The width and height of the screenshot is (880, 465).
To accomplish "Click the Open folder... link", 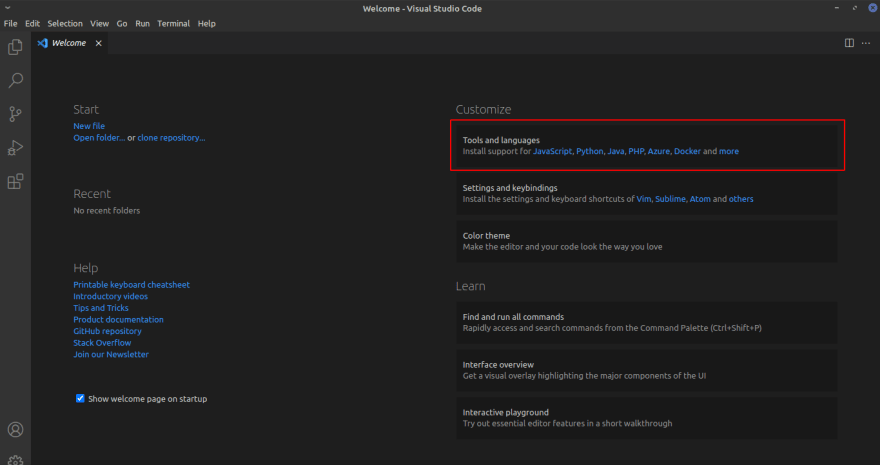I will coord(99,138).
